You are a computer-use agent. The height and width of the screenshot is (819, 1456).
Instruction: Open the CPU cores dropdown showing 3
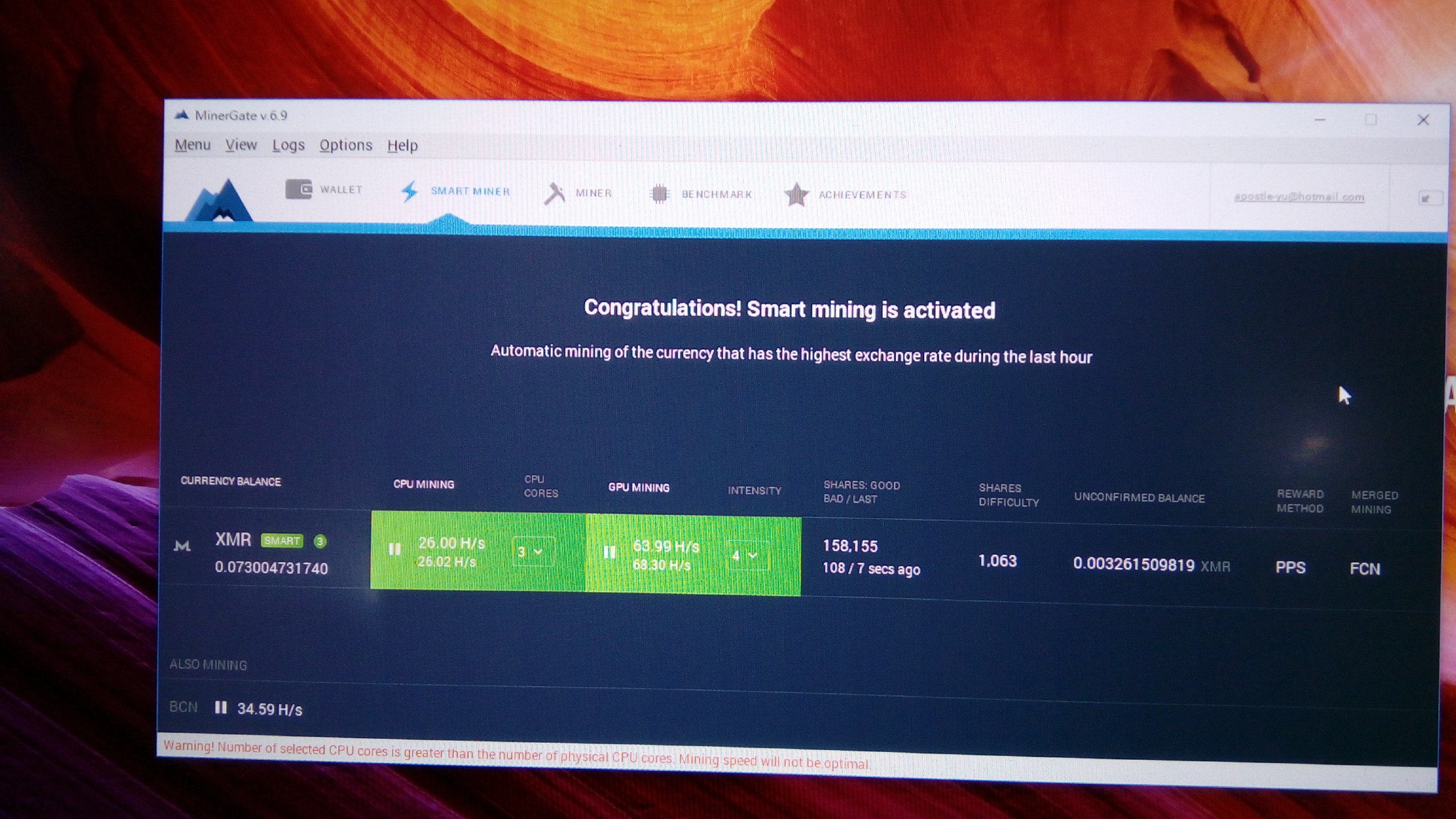click(533, 551)
